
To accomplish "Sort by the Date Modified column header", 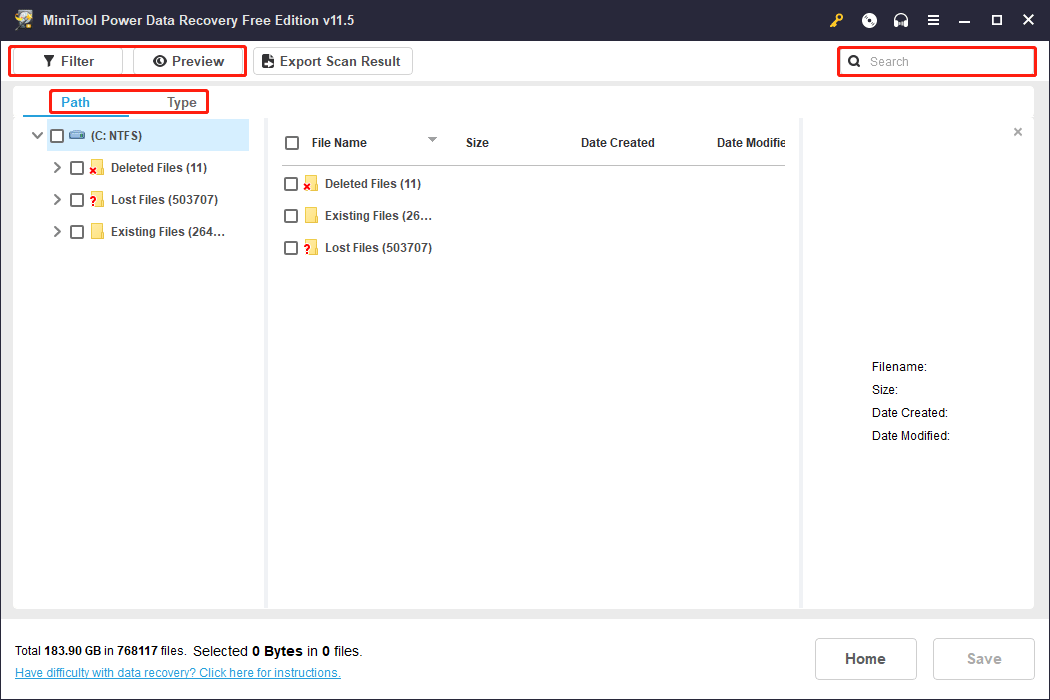I will click(x=751, y=143).
